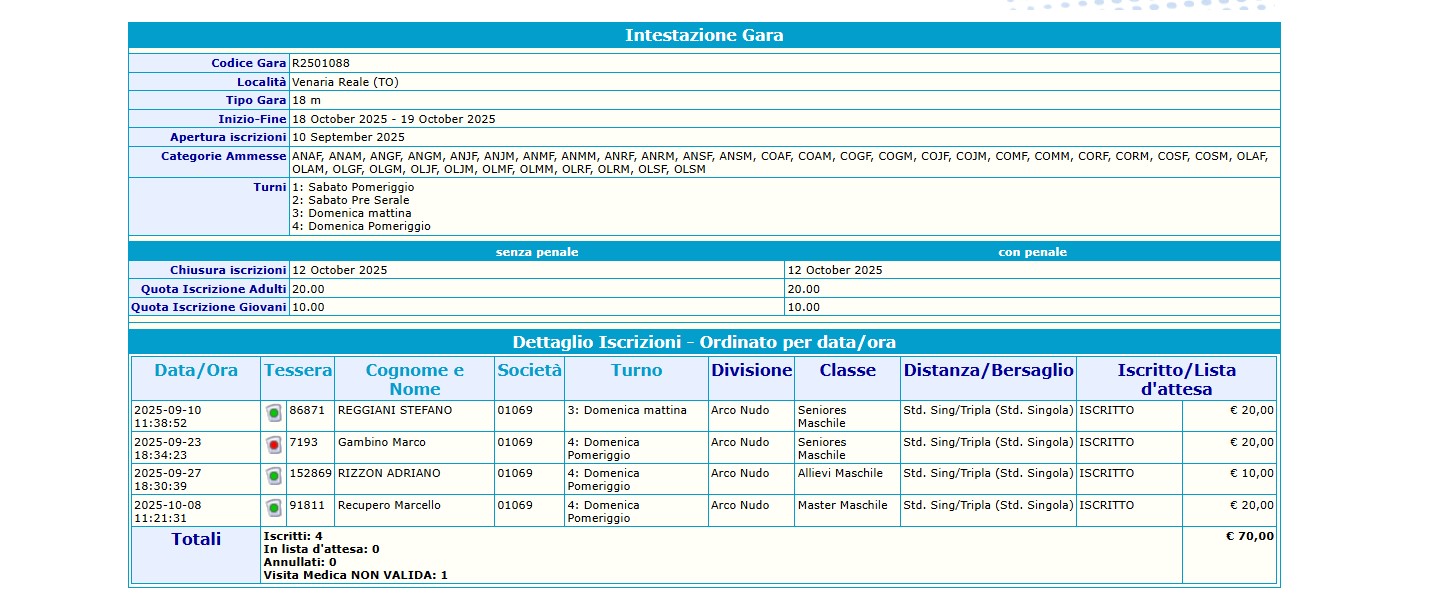Select the Gambino Marco name cell
Image resolution: width=1437 pixels, height=613 pixels.
(382, 442)
